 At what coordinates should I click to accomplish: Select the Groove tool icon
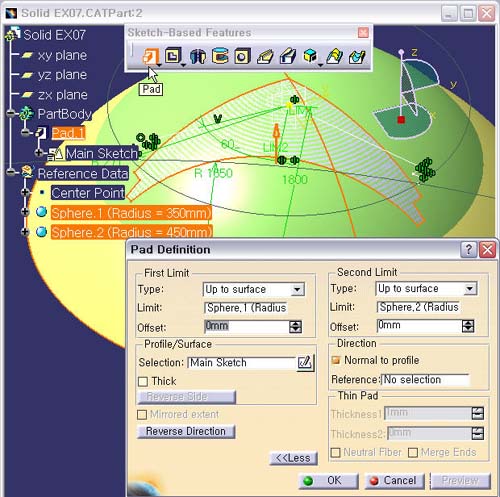pos(220,56)
